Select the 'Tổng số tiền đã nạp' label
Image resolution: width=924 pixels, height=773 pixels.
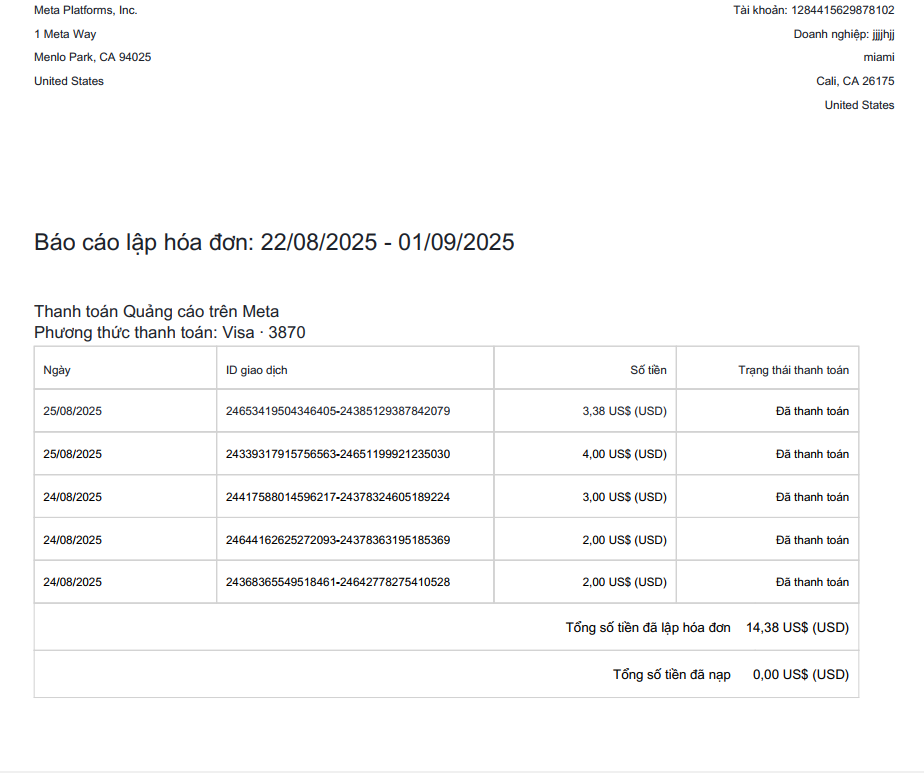672,675
